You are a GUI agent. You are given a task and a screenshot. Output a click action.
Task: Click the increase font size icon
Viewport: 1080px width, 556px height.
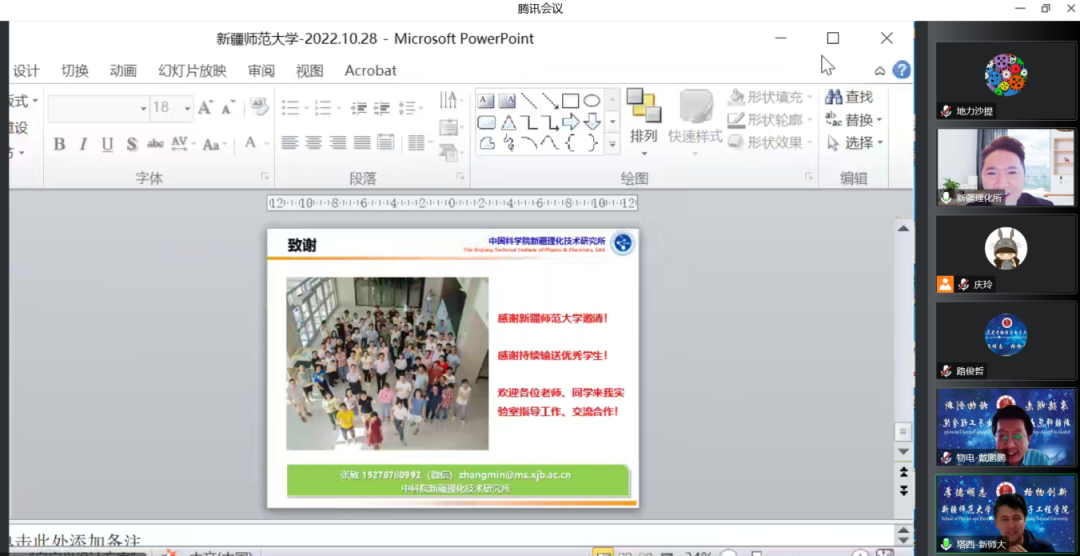click(x=205, y=108)
